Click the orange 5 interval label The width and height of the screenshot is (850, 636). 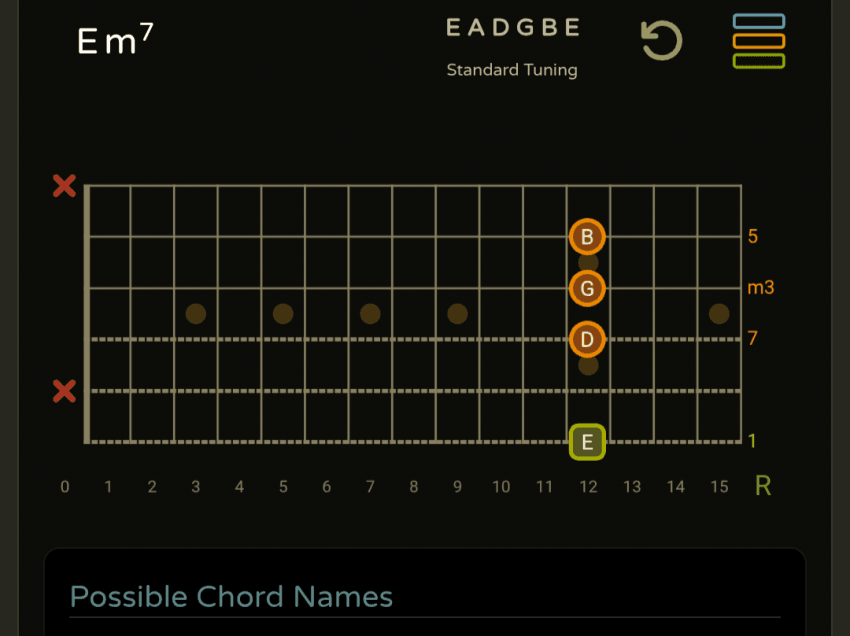(753, 237)
